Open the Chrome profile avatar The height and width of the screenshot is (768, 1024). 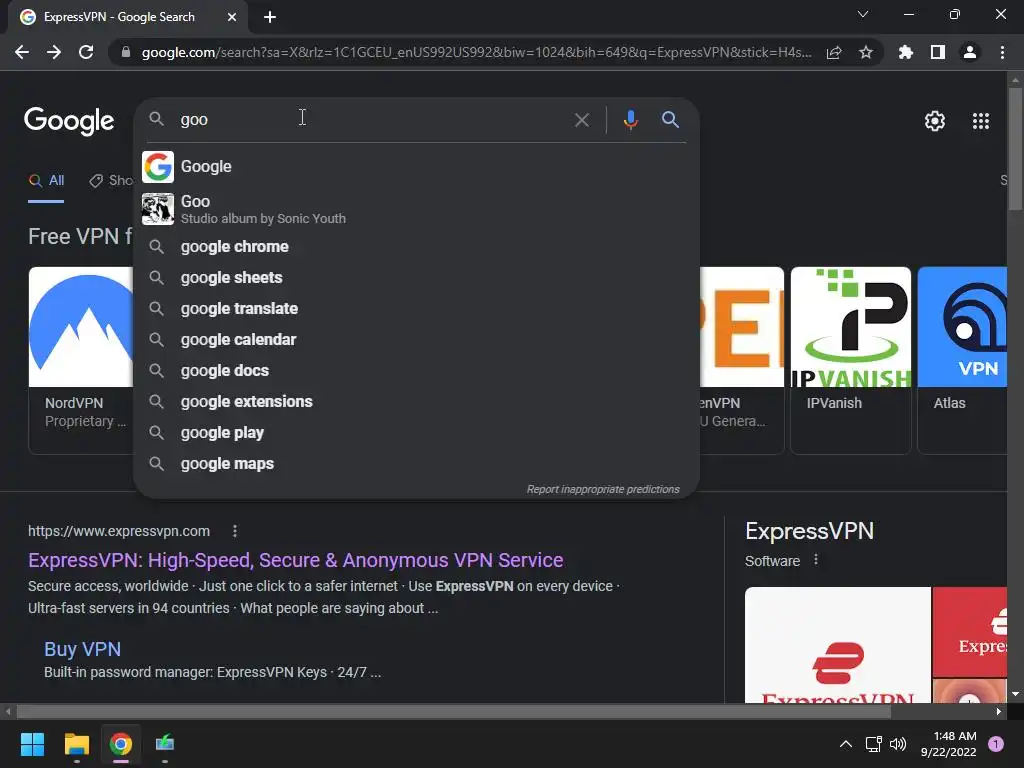(x=970, y=52)
